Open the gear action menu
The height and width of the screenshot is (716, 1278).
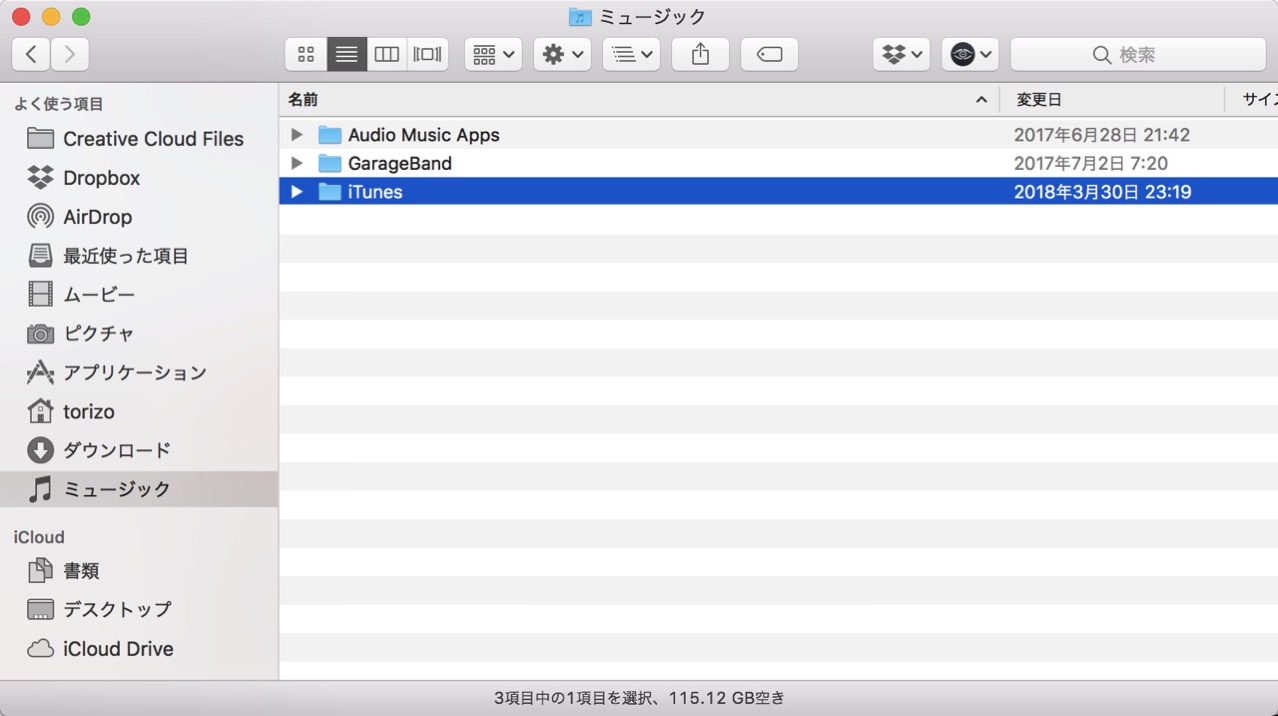(x=562, y=54)
